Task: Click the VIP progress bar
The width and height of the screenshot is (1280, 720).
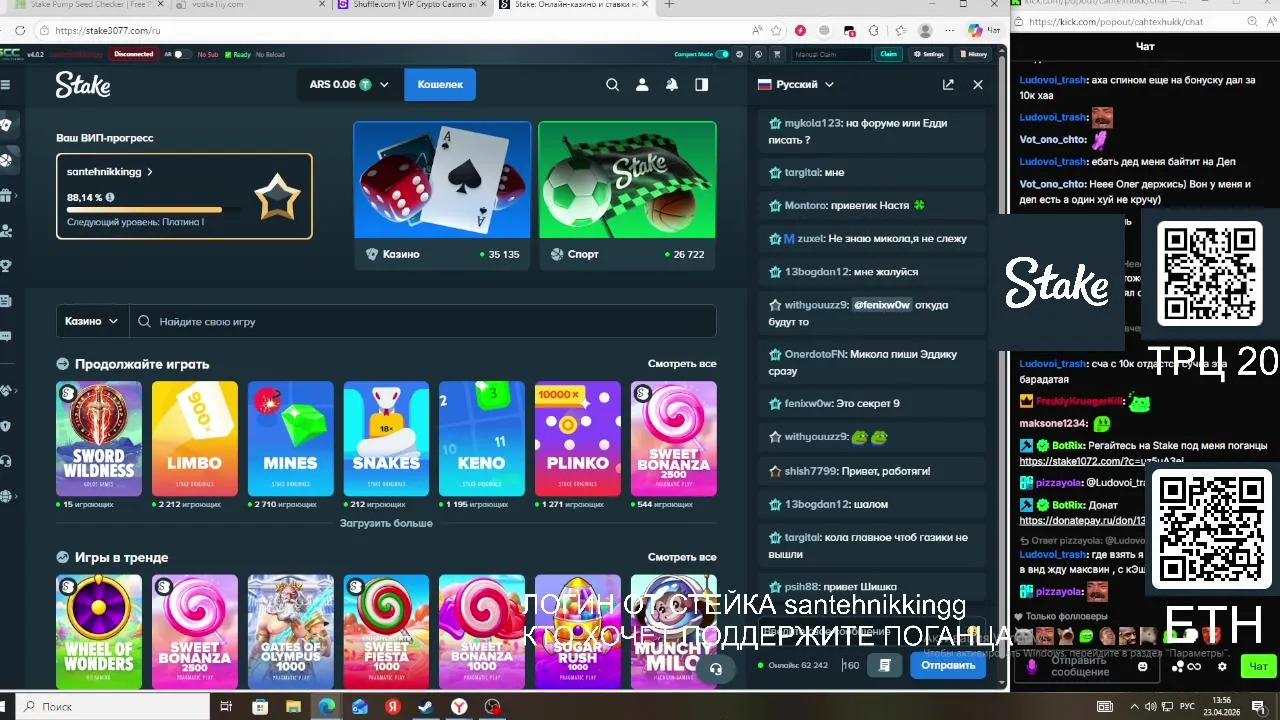Action: [x=155, y=210]
